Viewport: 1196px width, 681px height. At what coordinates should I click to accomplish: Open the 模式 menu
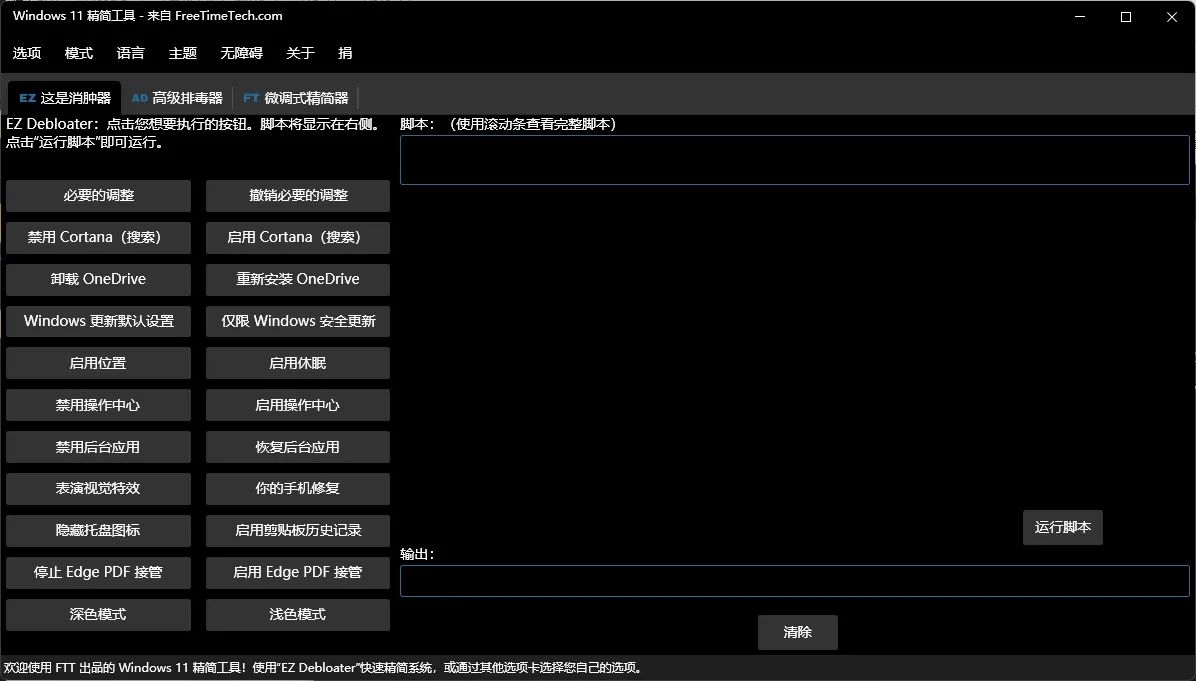coord(79,53)
